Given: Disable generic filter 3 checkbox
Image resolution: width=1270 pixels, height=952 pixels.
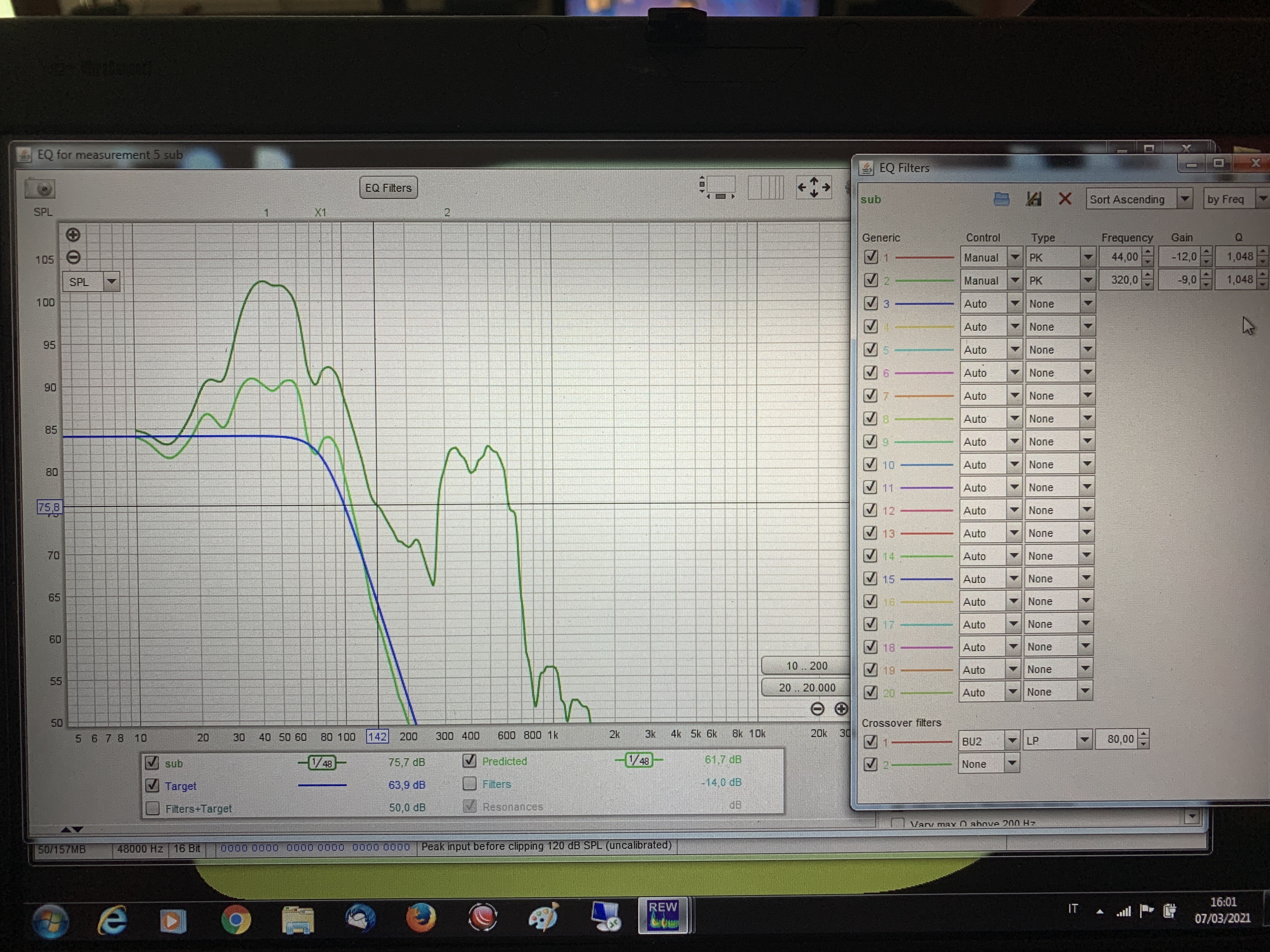Looking at the screenshot, I should (x=870, y=303).
